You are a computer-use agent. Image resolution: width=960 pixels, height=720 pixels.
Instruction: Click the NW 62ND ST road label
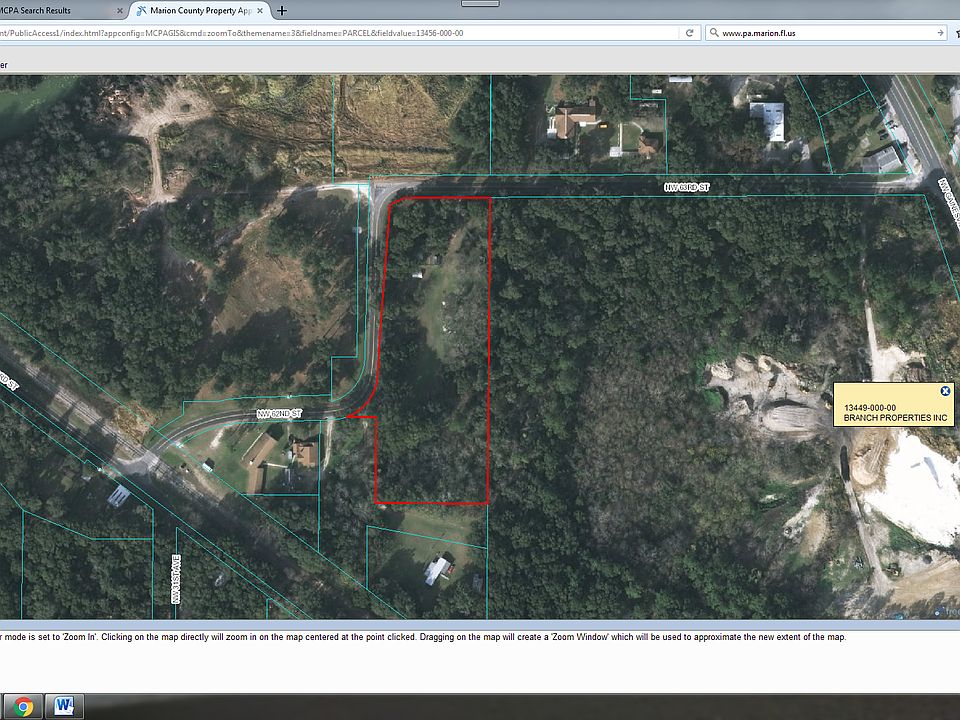click(280, 414)
